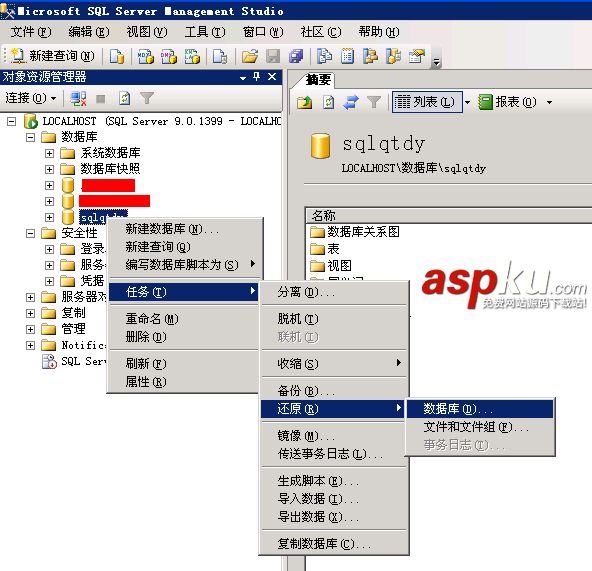Open the Properties Window toolbar icon
The height and width of the screenshot is (571, 592).
[x=417, y=56]
